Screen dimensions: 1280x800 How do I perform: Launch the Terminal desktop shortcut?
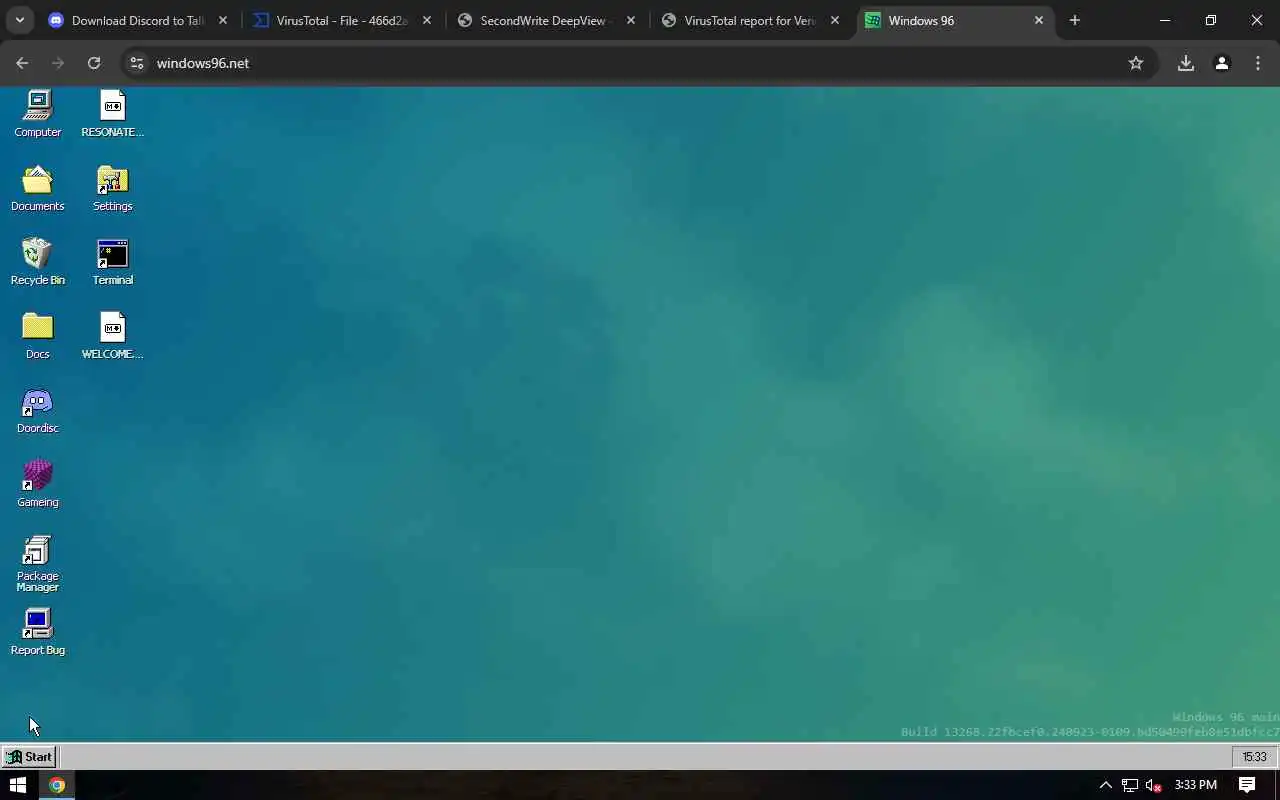coord(112,262)
